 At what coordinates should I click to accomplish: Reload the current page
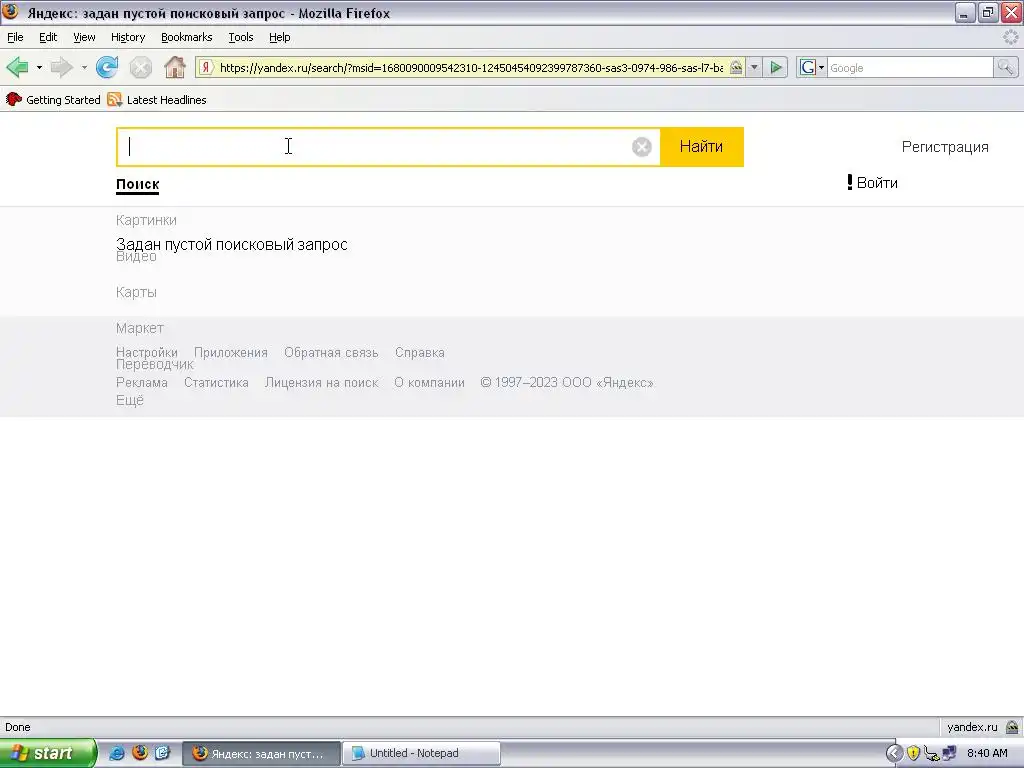[x=107, y=67]
